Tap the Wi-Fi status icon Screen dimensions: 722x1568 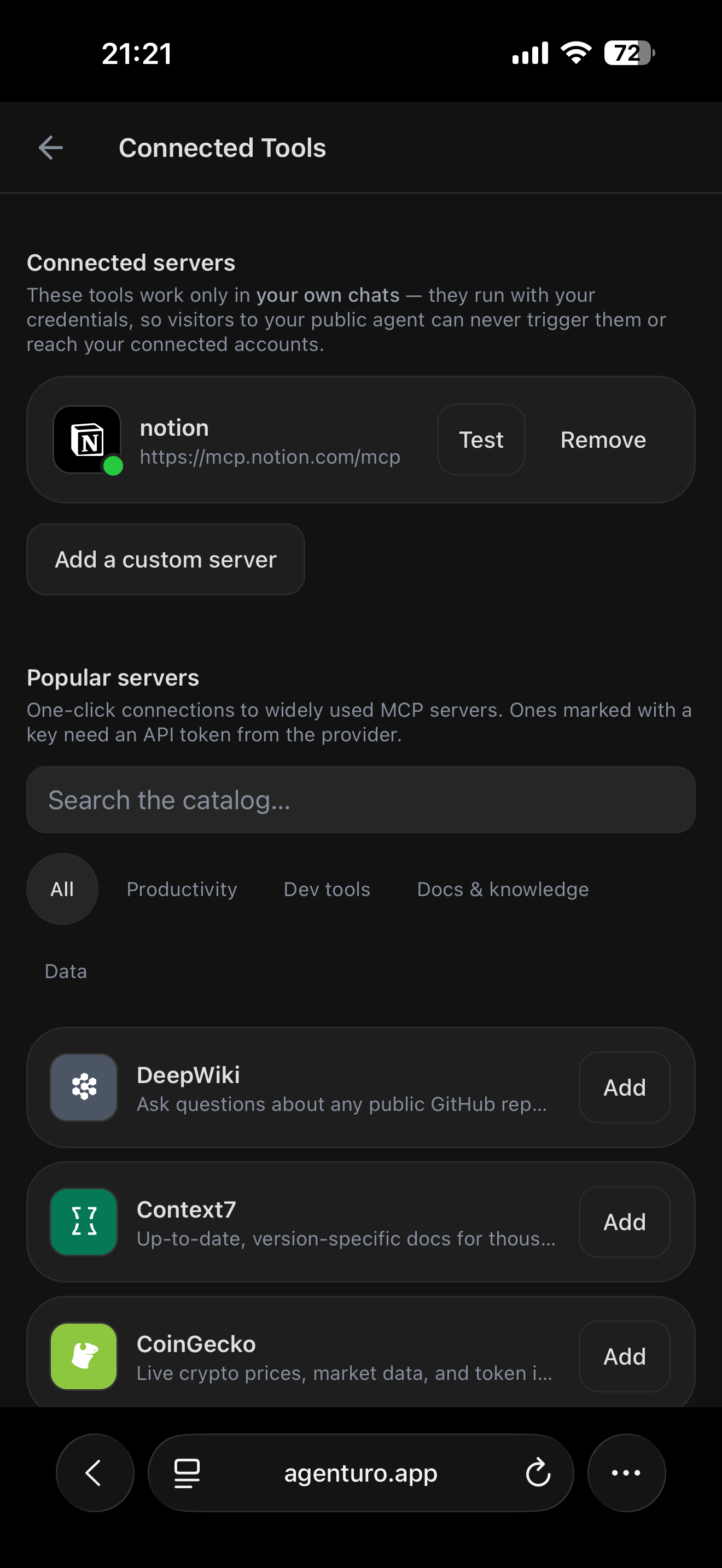coord(577,53)
